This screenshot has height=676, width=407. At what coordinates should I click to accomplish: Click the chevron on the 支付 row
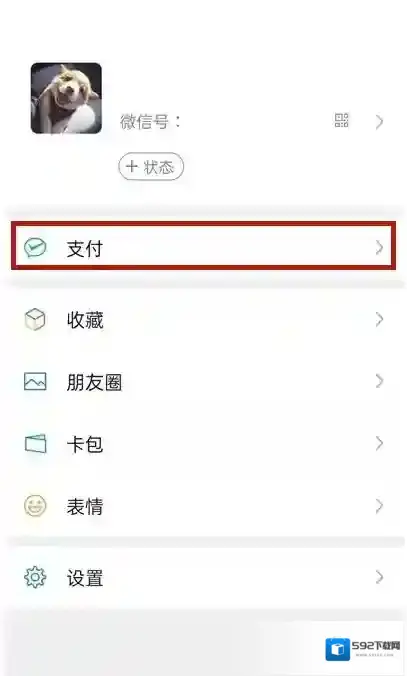(x=379, y=247)
